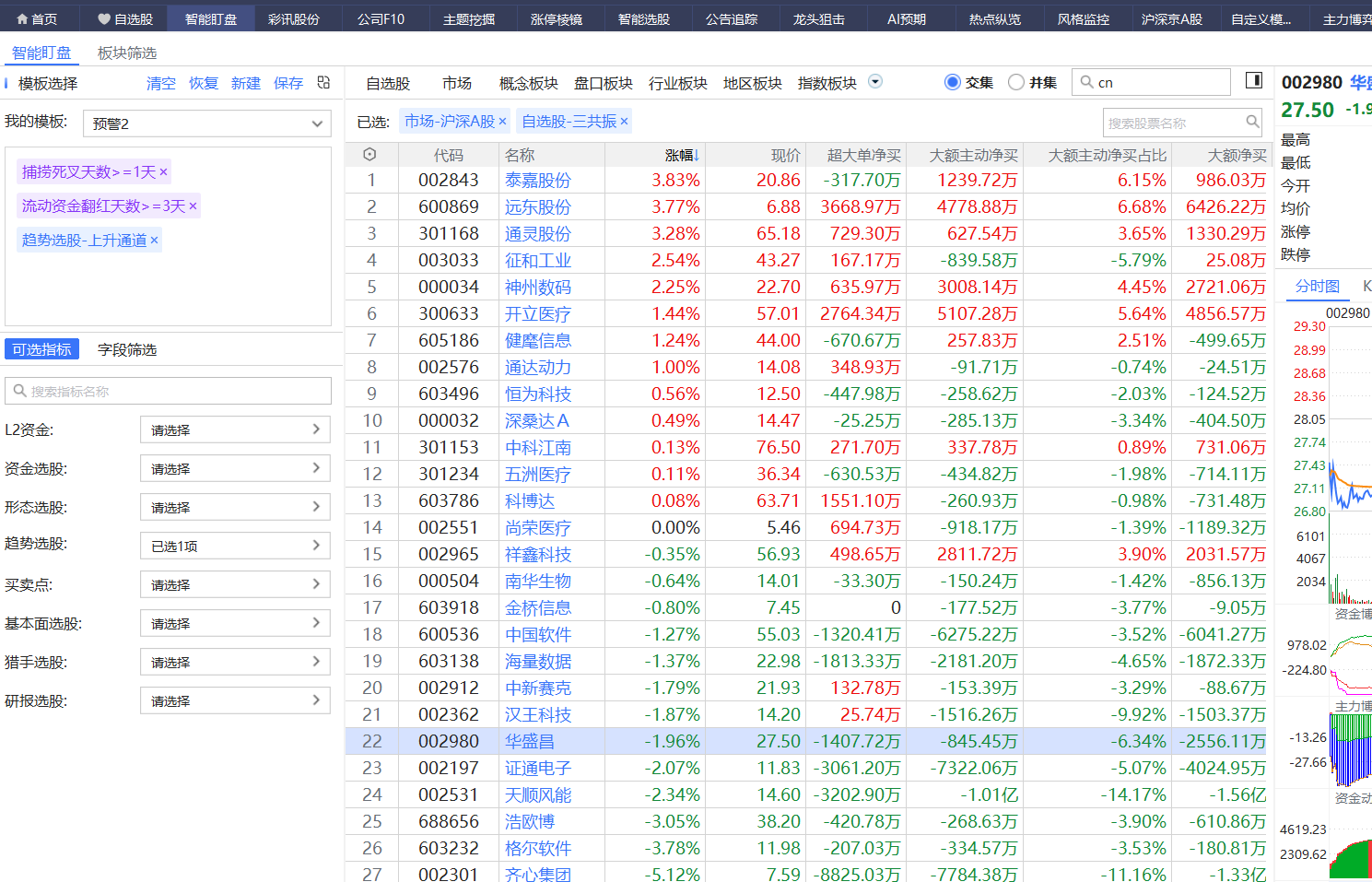Sort by the 超大单净买 column header

coord(863,156)
